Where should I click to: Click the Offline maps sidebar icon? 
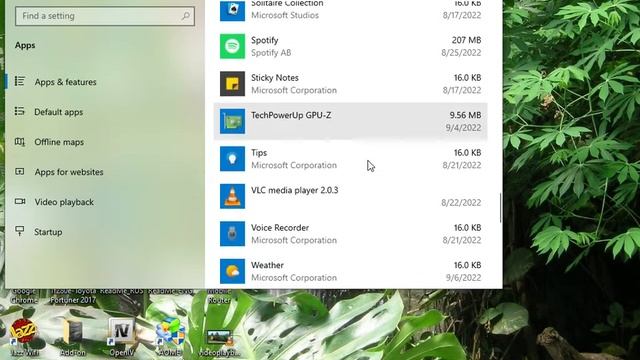[x=20, y=142]
